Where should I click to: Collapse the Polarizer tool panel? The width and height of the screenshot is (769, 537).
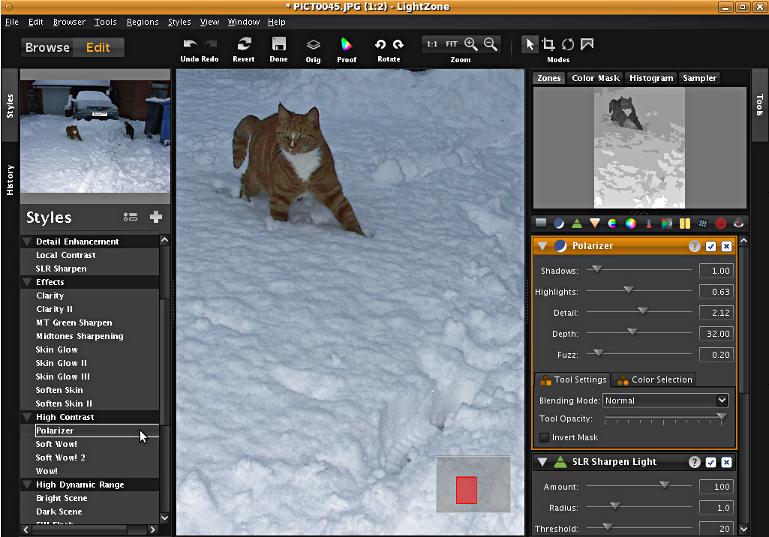click(542, 246)
